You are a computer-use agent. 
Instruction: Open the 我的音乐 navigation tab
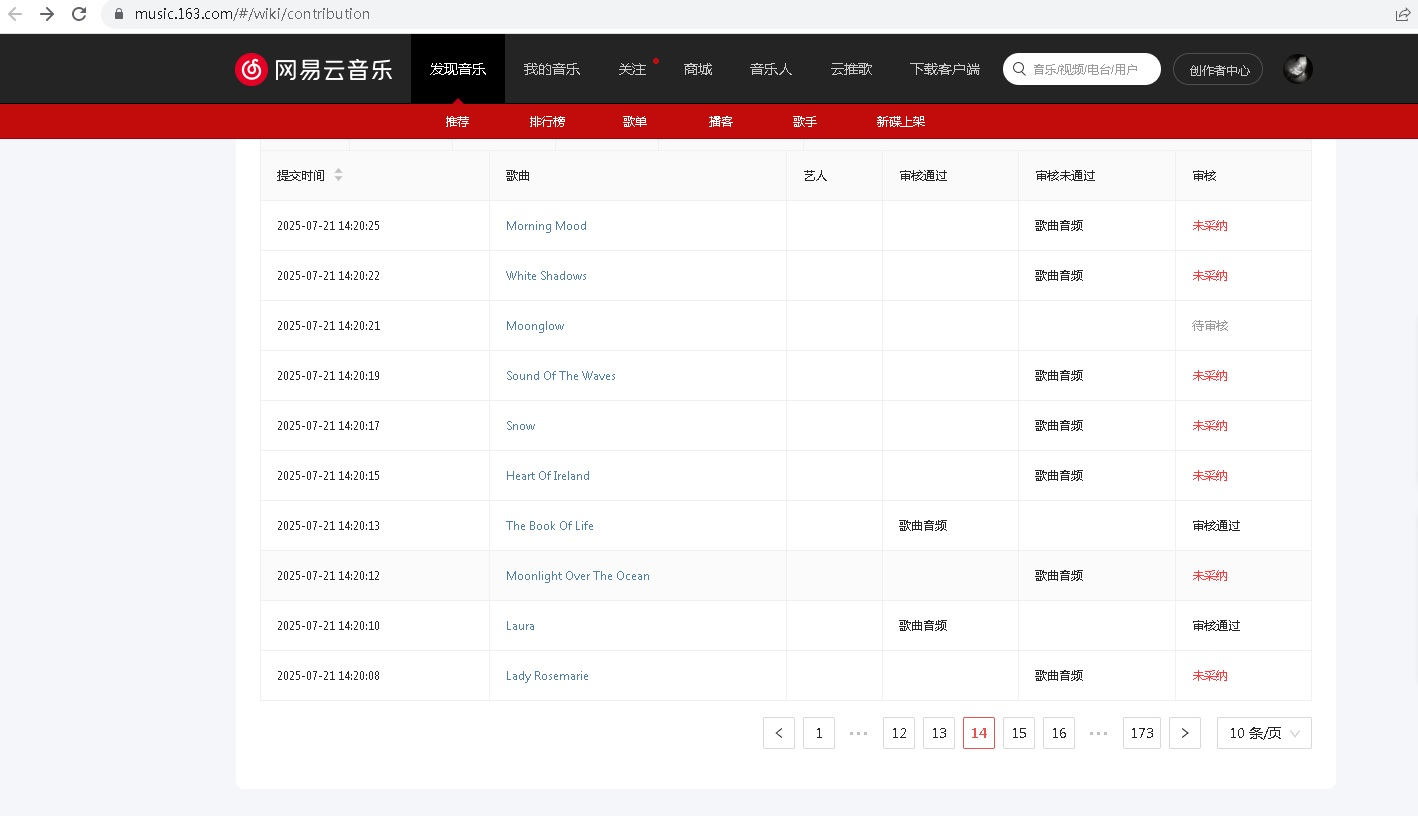pos(551,69)
